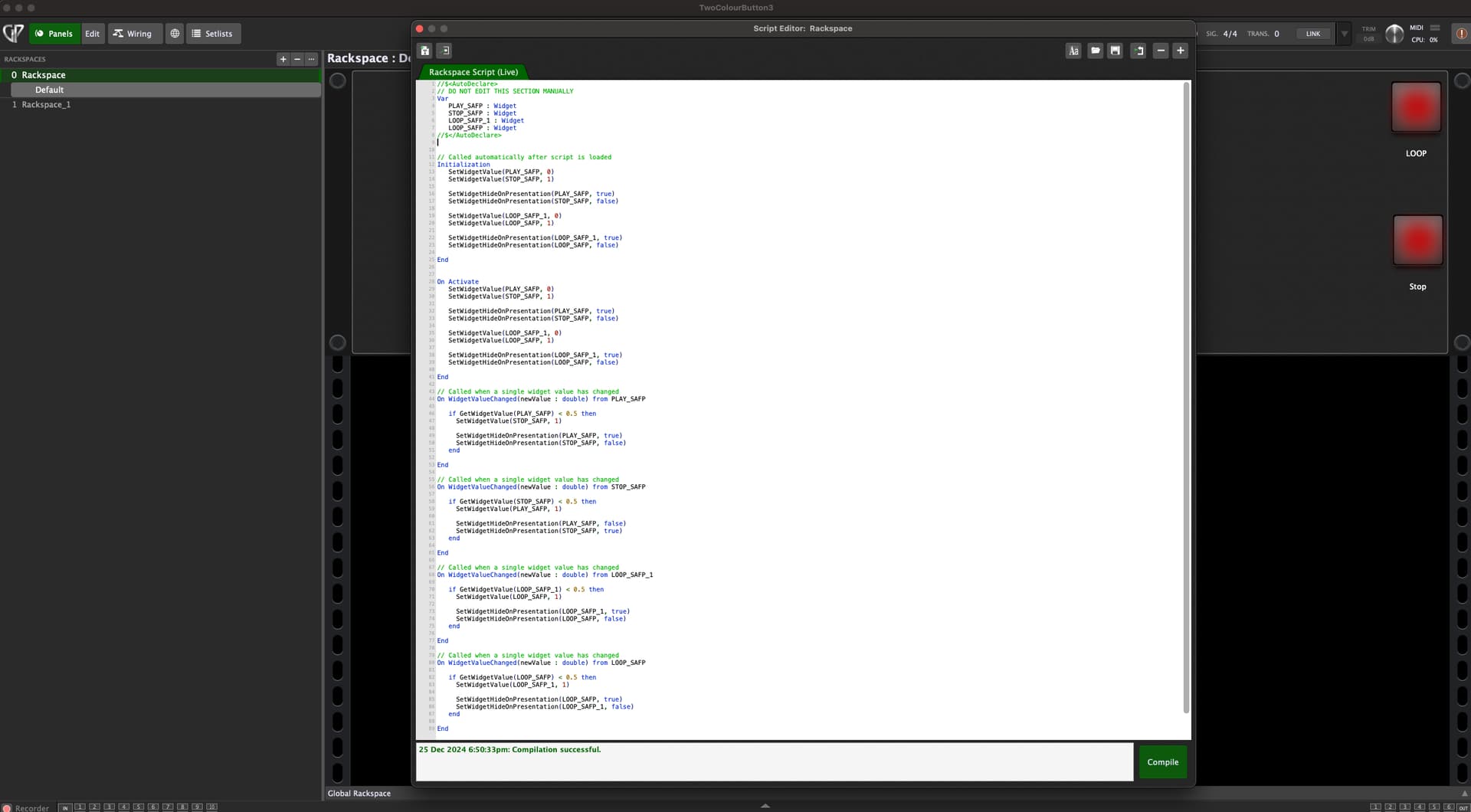The image size is (1471, 812).
Task: Decrease script font size with minus icon
Action: click(x=1161, y=51)
